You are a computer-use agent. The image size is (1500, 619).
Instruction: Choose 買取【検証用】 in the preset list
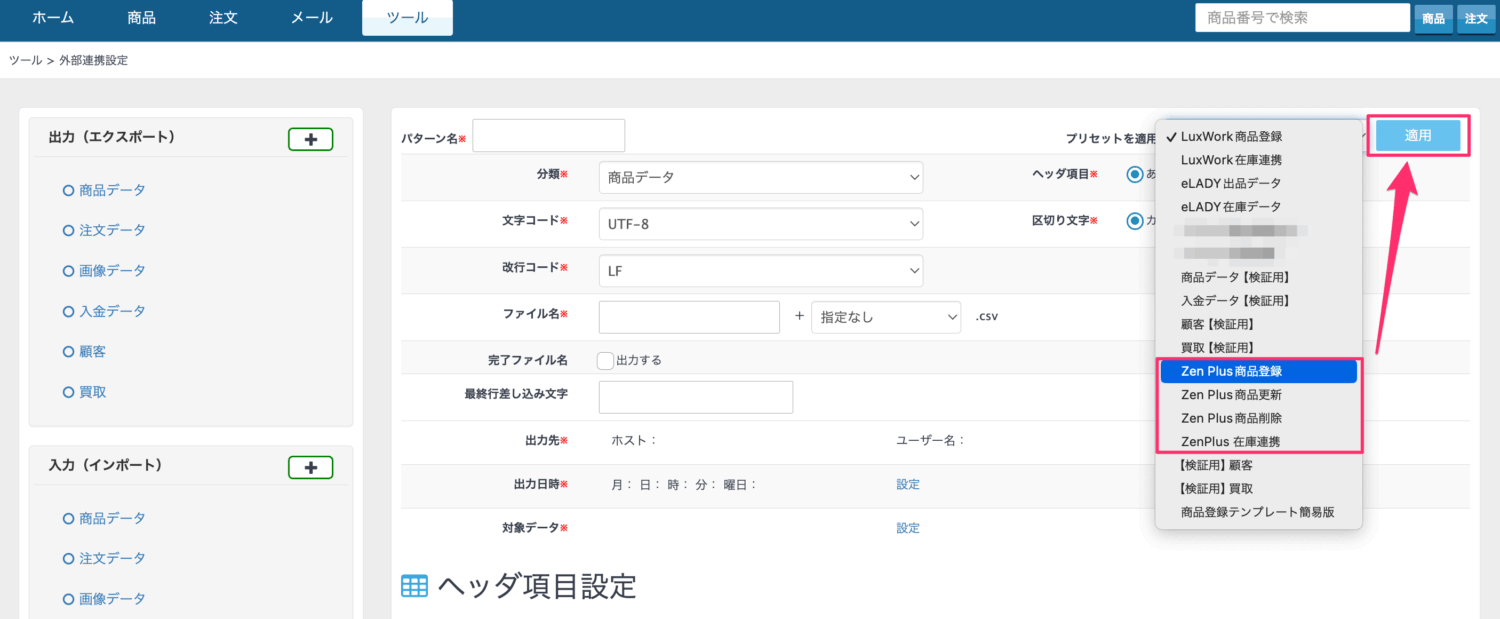(x=1259, y=347)
